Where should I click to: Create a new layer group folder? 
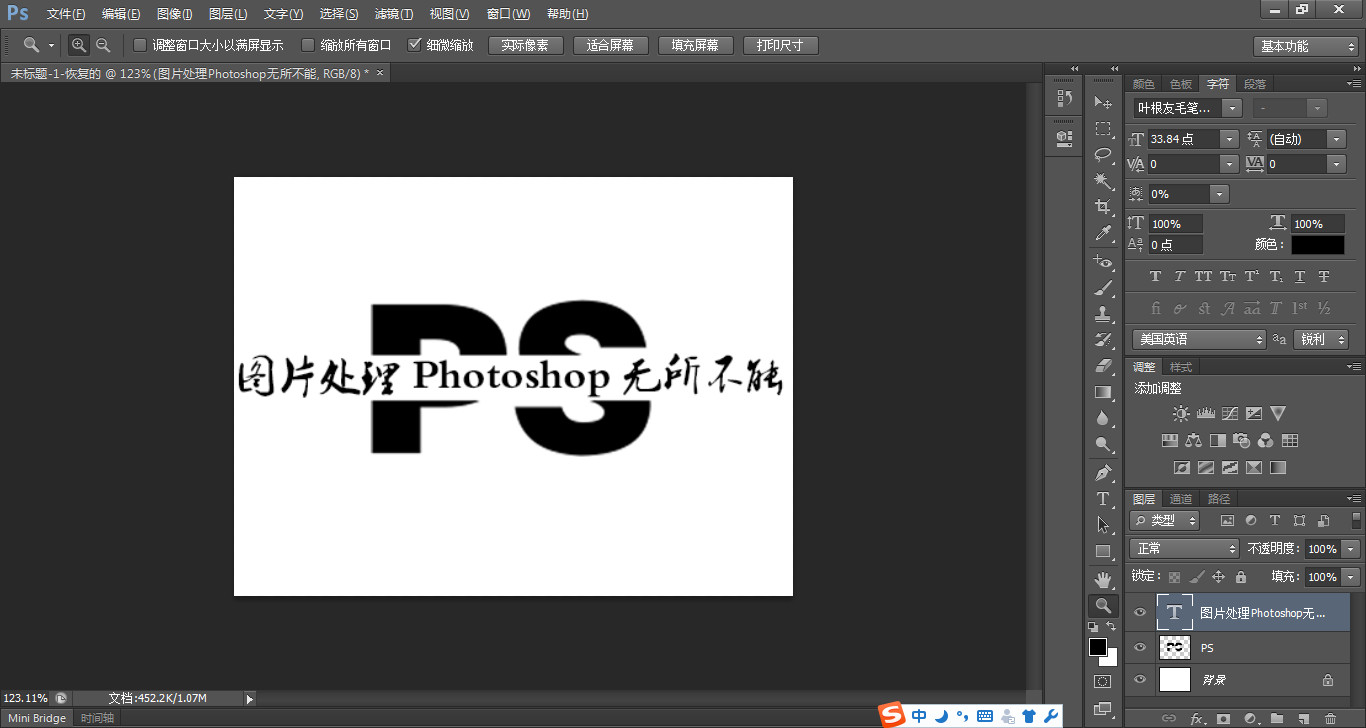point(1277,718)
